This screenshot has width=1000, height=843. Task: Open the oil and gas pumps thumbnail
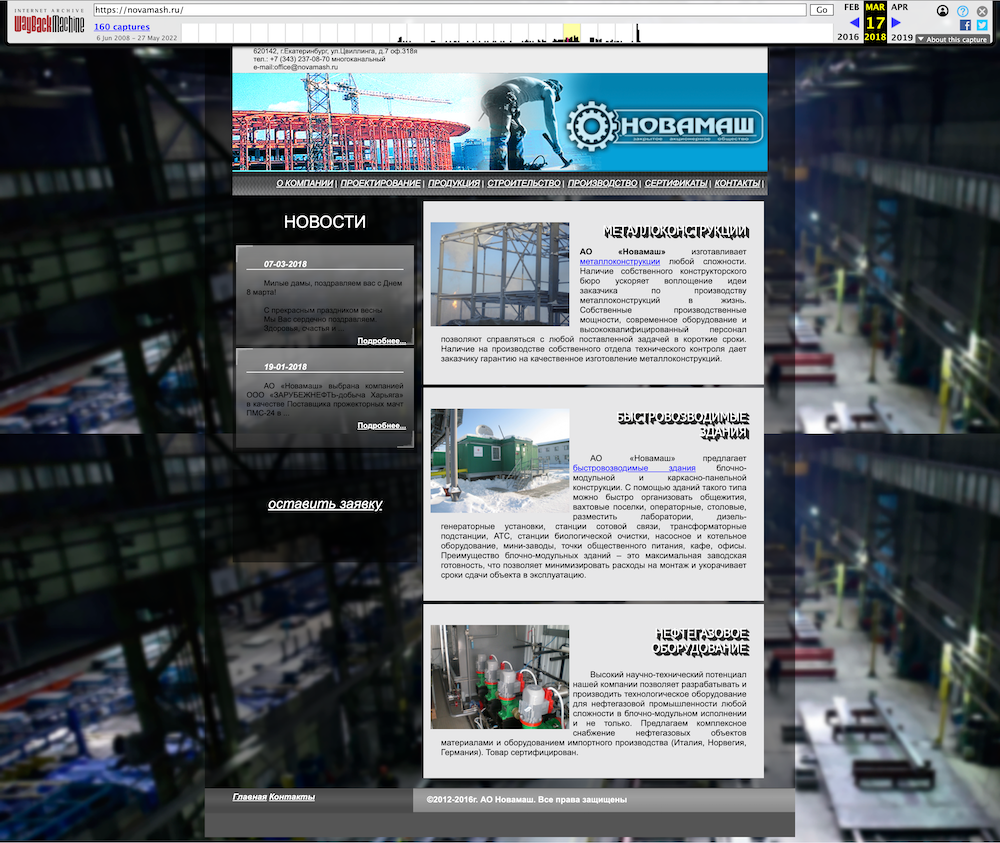pos(499,677)
